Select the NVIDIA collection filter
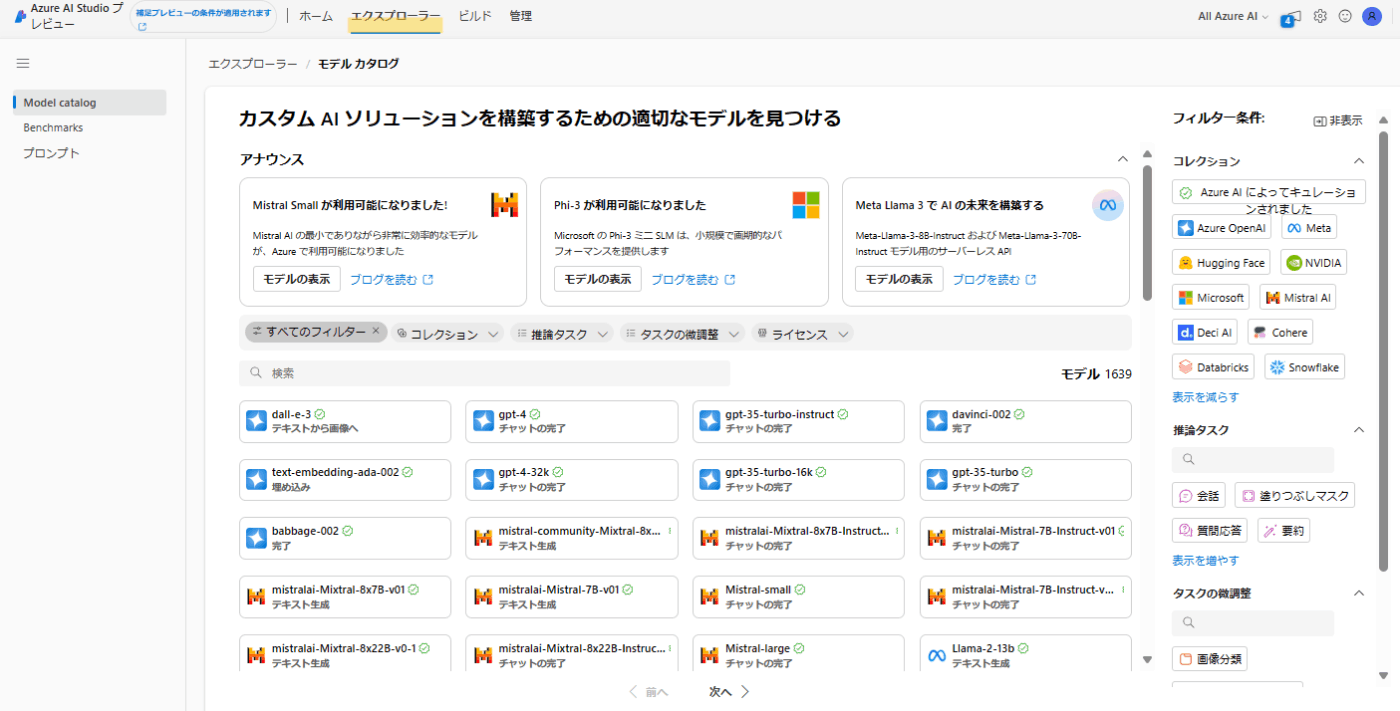The height and width of the screenshot is (711, 1400). (x=1313, y=263)
